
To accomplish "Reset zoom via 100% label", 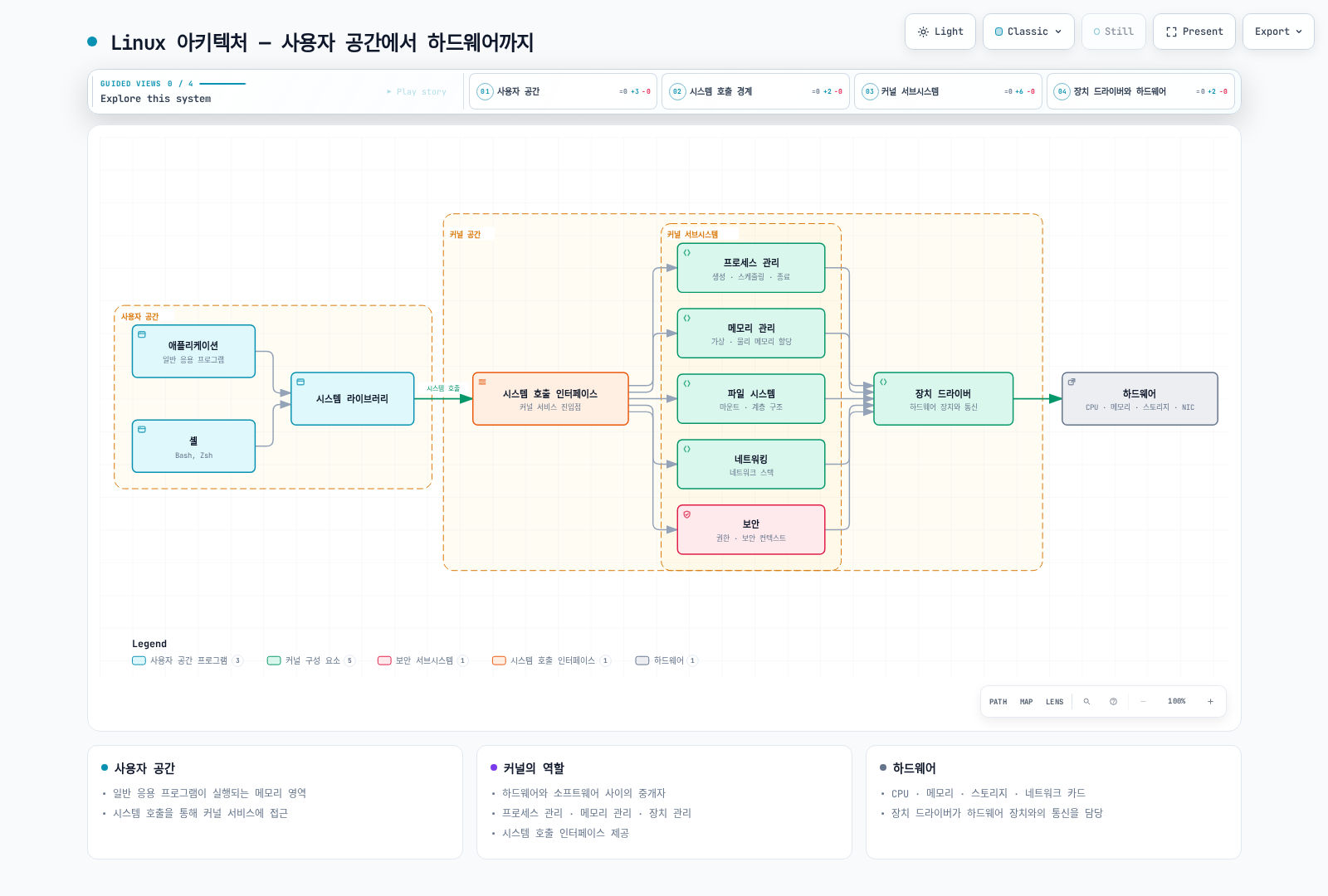I will click(1176, 702).
